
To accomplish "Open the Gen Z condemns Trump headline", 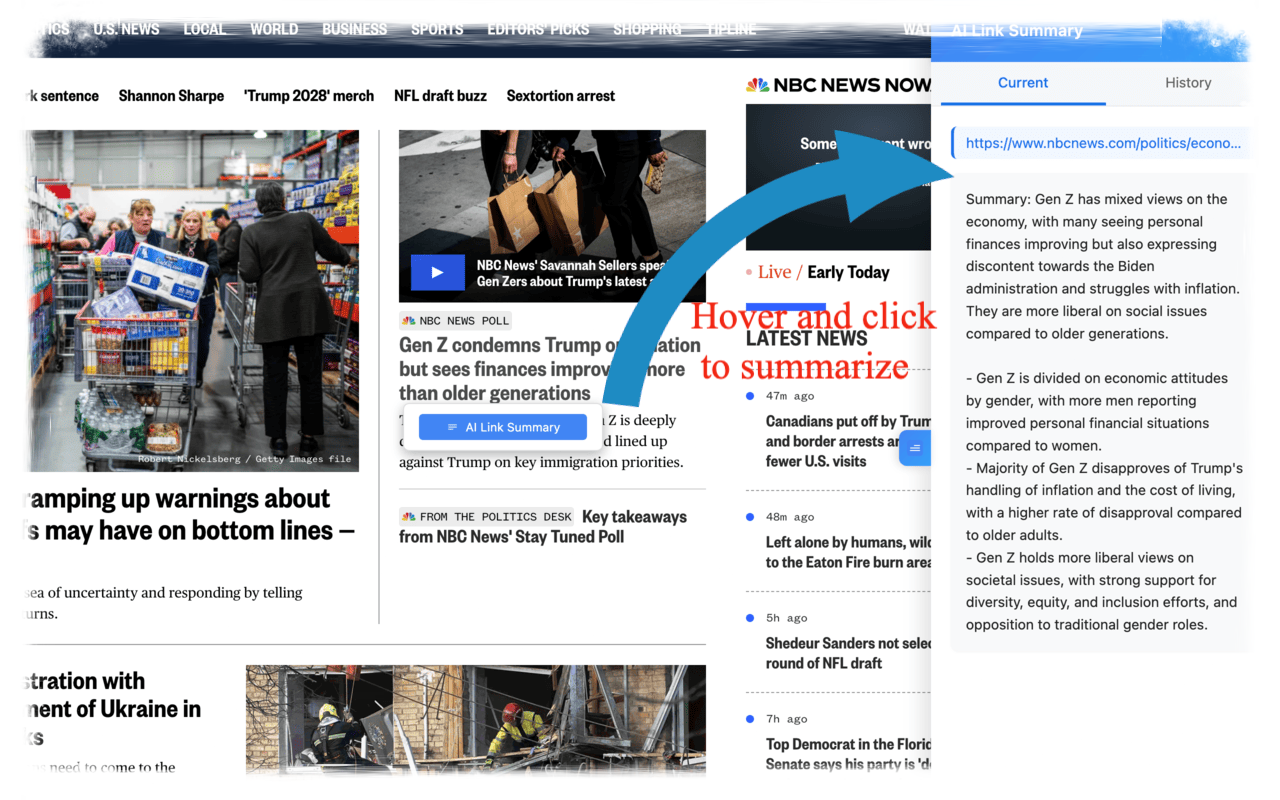I will pos(550,369).
